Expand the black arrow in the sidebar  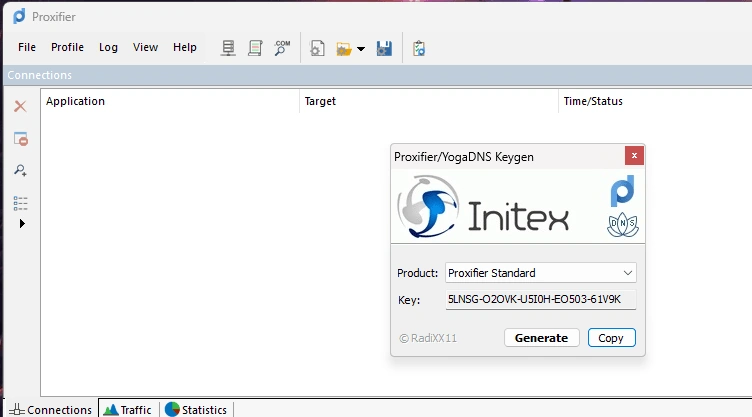coord(22,224)
